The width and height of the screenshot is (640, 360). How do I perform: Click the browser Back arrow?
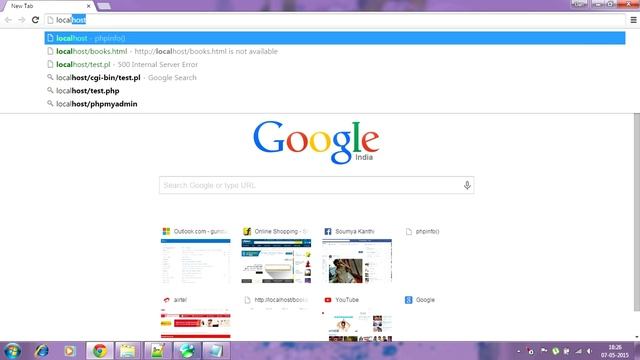(8, 20)
